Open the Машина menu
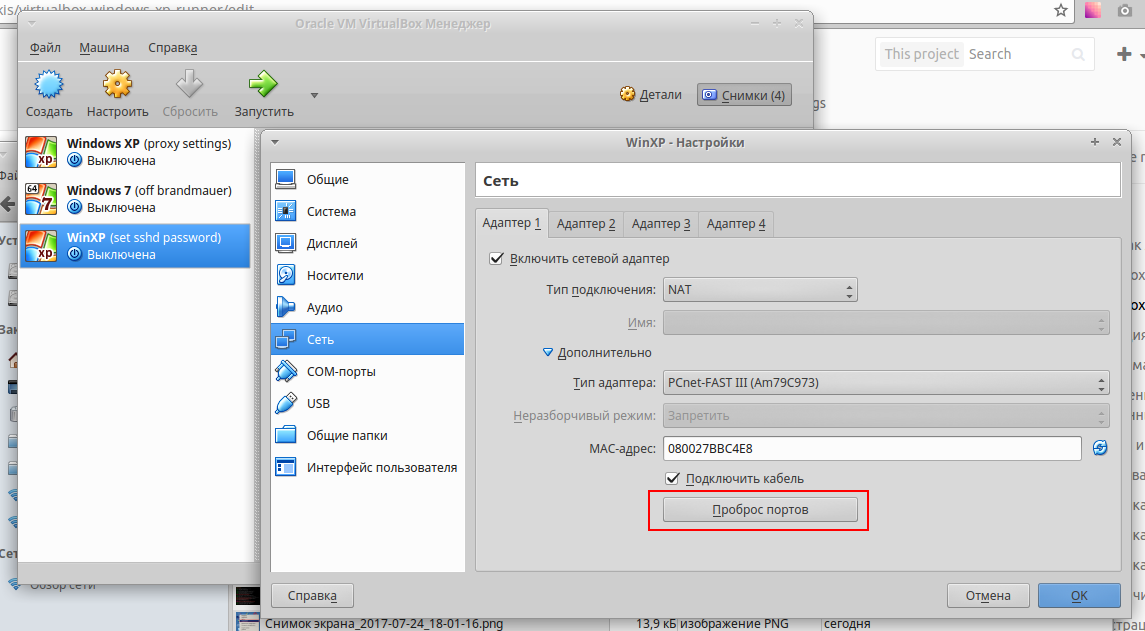The image size is (1145, 631). tap(104, 47)
